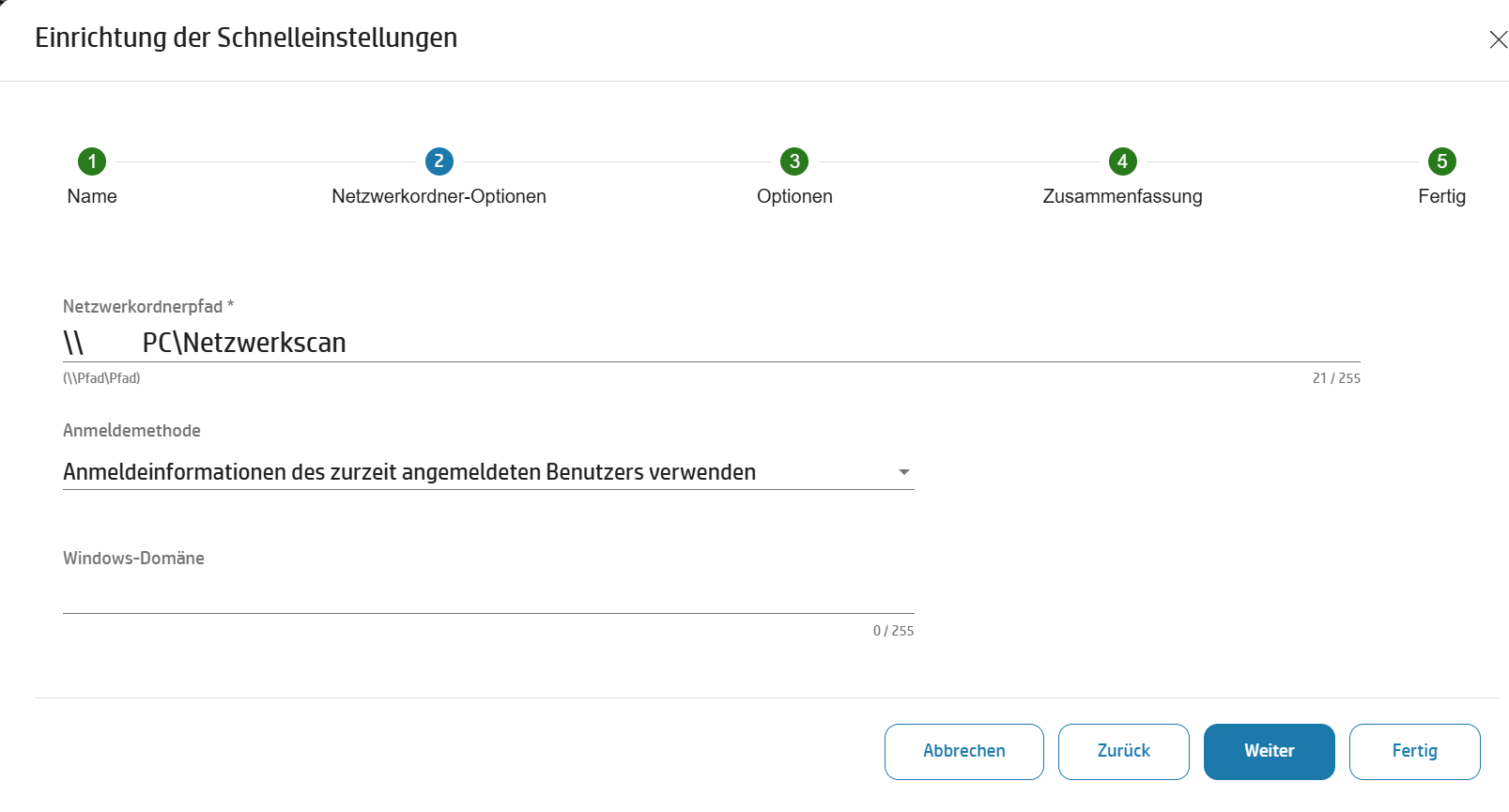This screenshot has width=1509, height=812.
Task: Focus the Windows-Domäne input field
Action: pos(488,595)
